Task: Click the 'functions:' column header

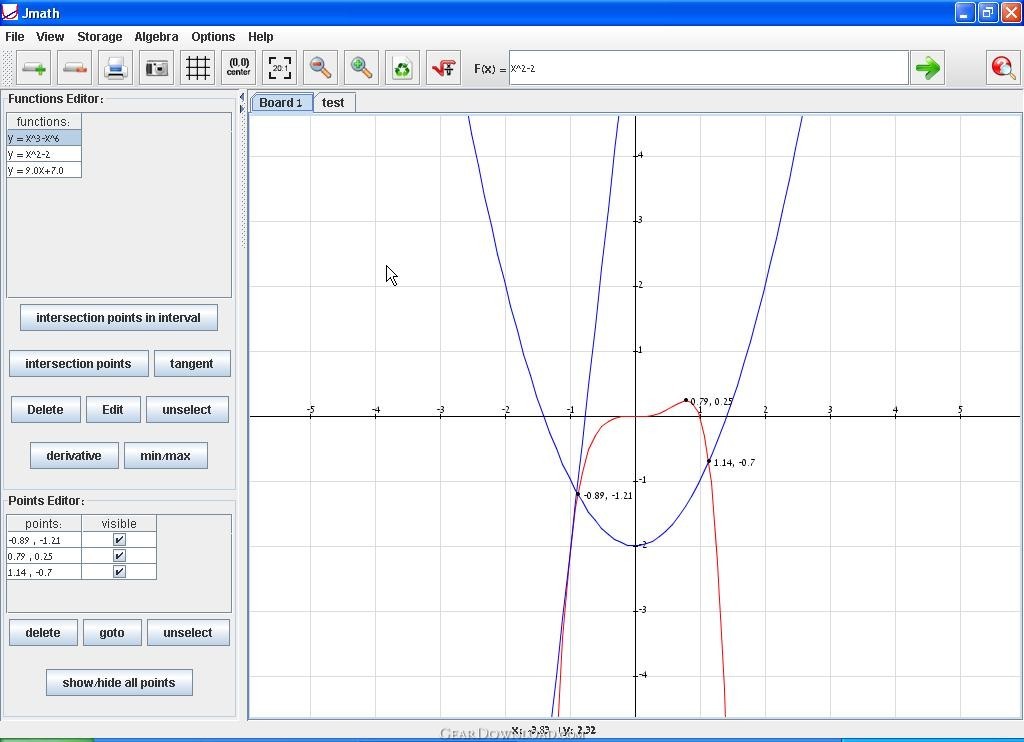Action: [44, 121]
